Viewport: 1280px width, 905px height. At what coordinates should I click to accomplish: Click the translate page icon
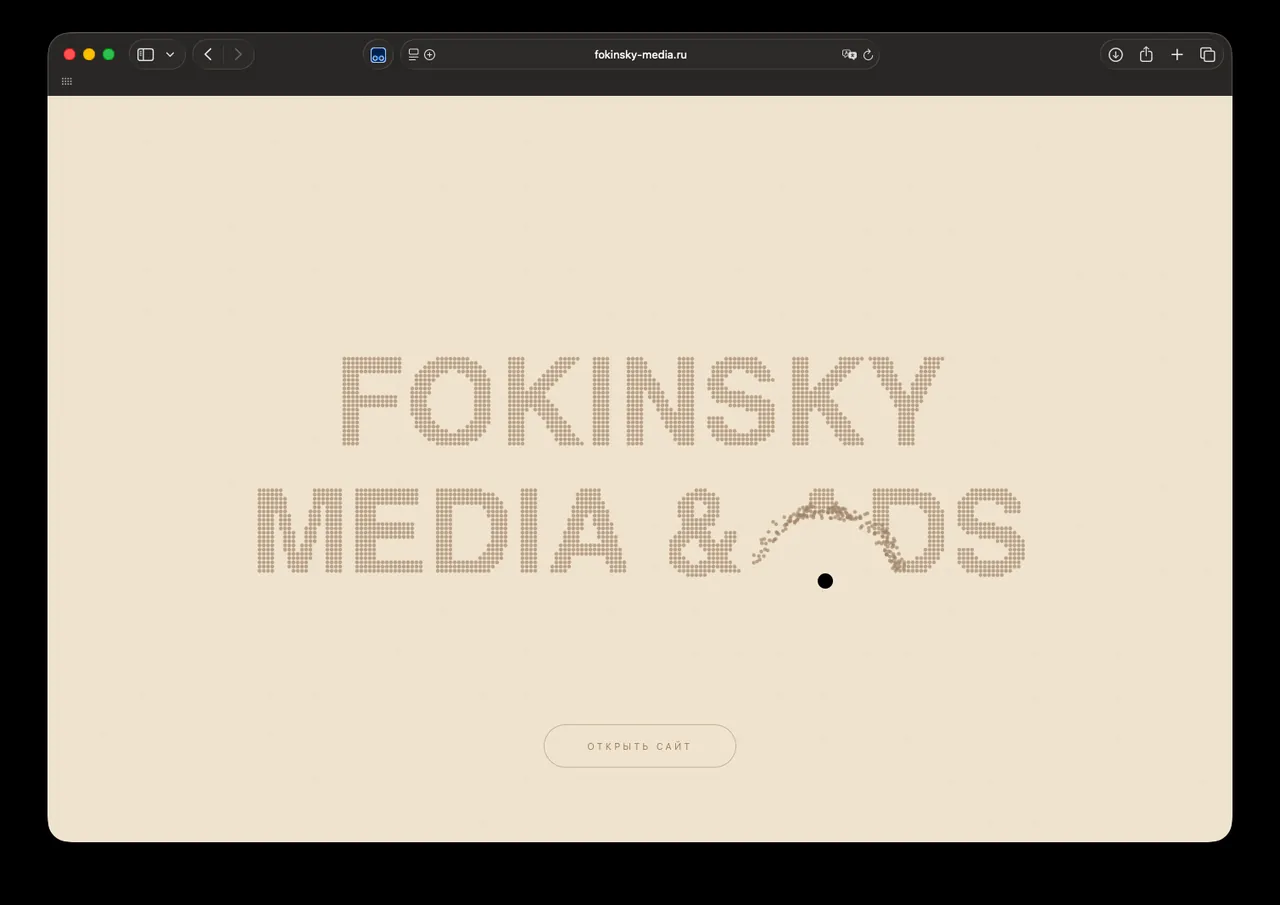tap(849, 55)
